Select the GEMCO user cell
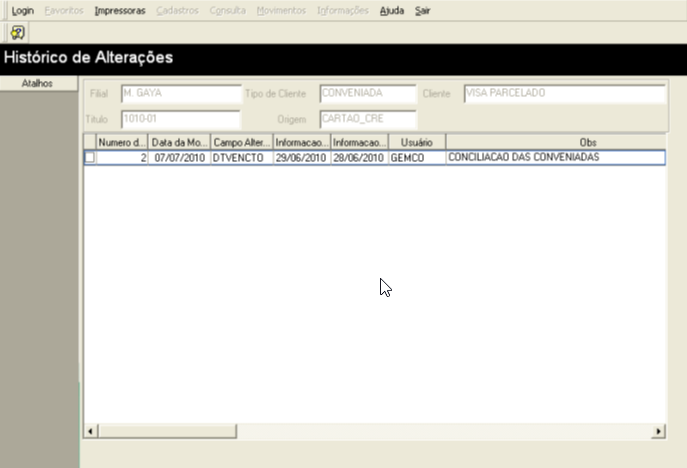Viewport: 687px width, 468px height. click(x=417, y=158)
